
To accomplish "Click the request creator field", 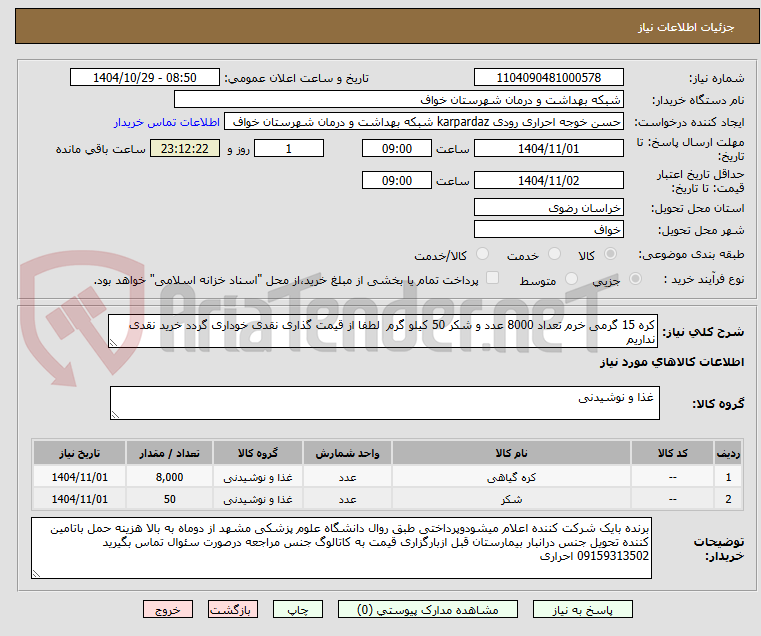I will click(424, 122).
